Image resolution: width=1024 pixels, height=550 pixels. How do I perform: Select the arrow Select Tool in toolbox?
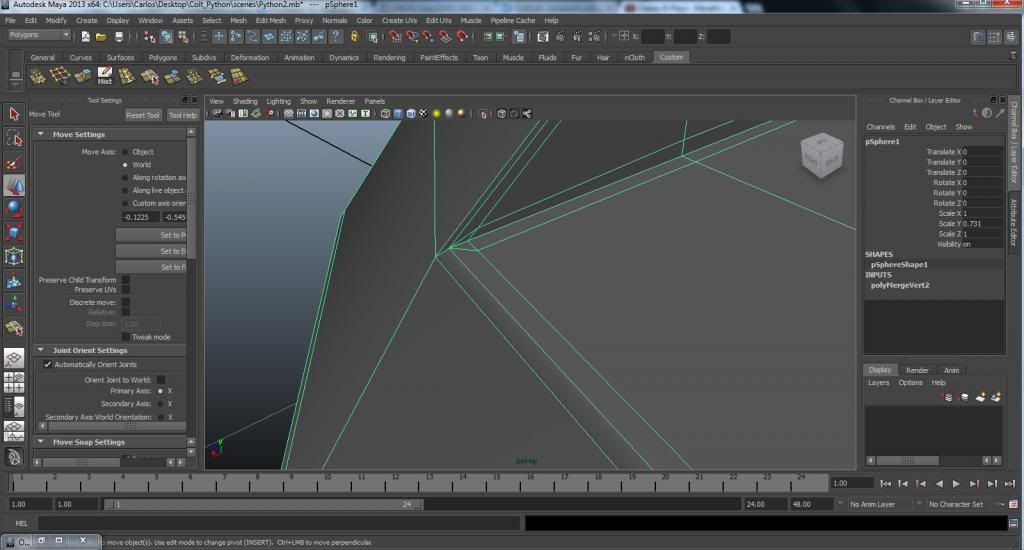click(14, 114)
